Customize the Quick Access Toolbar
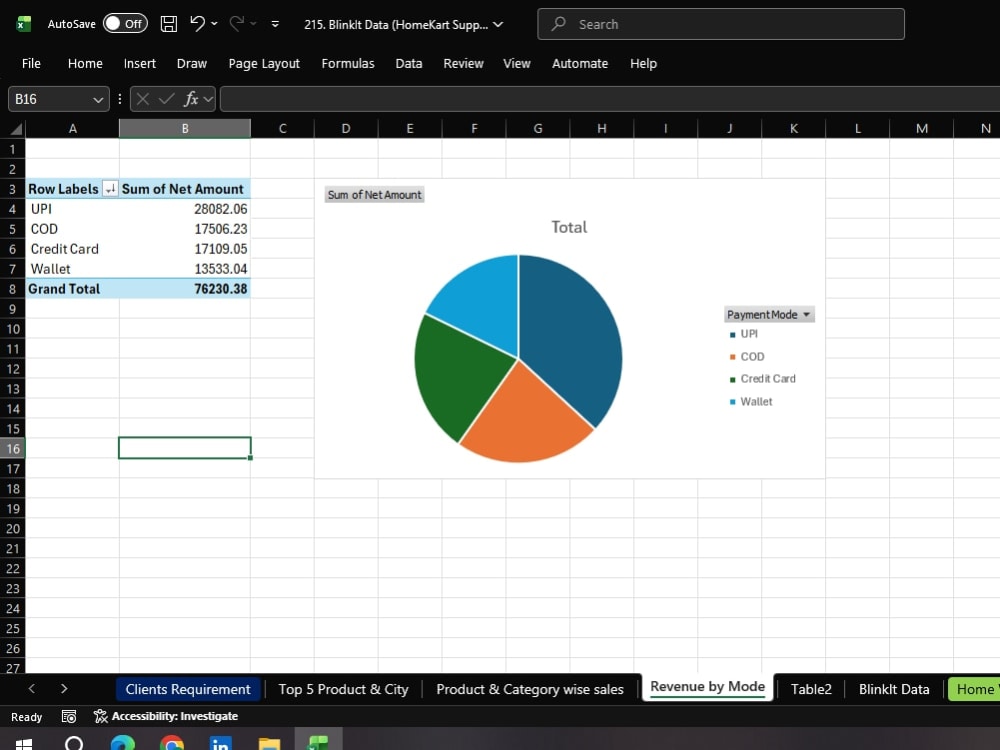The height and width of the screenshot is (750, 1000). pyautogui.click(x=275, y=24)
